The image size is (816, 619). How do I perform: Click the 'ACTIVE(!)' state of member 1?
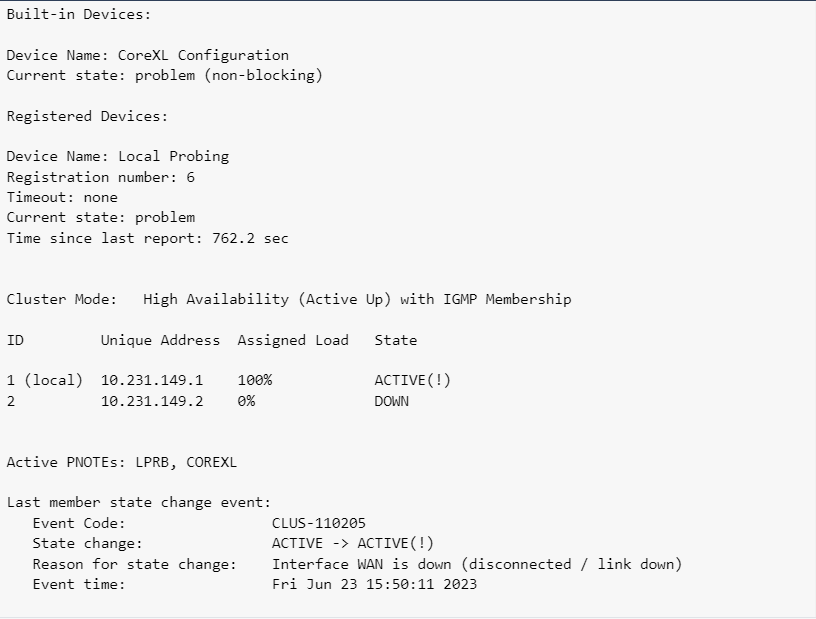tap(413, 381)
